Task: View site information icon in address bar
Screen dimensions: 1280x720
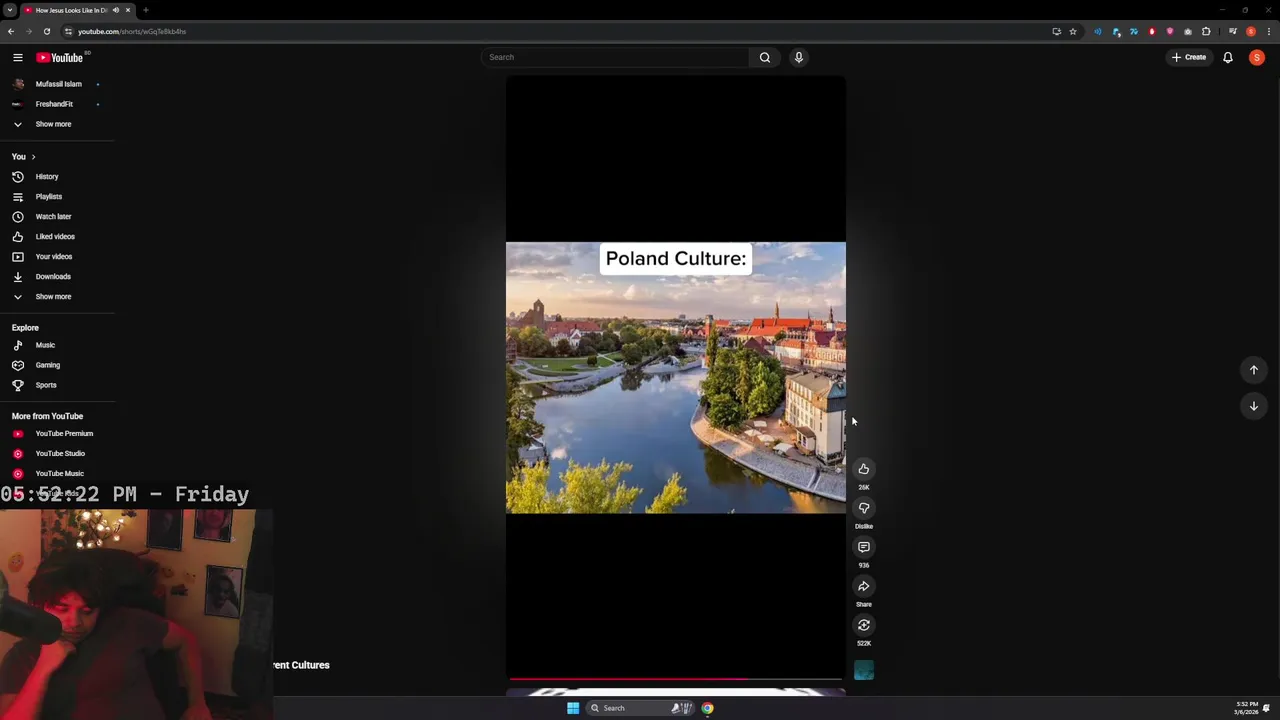Action: click(x=68, y=31)
